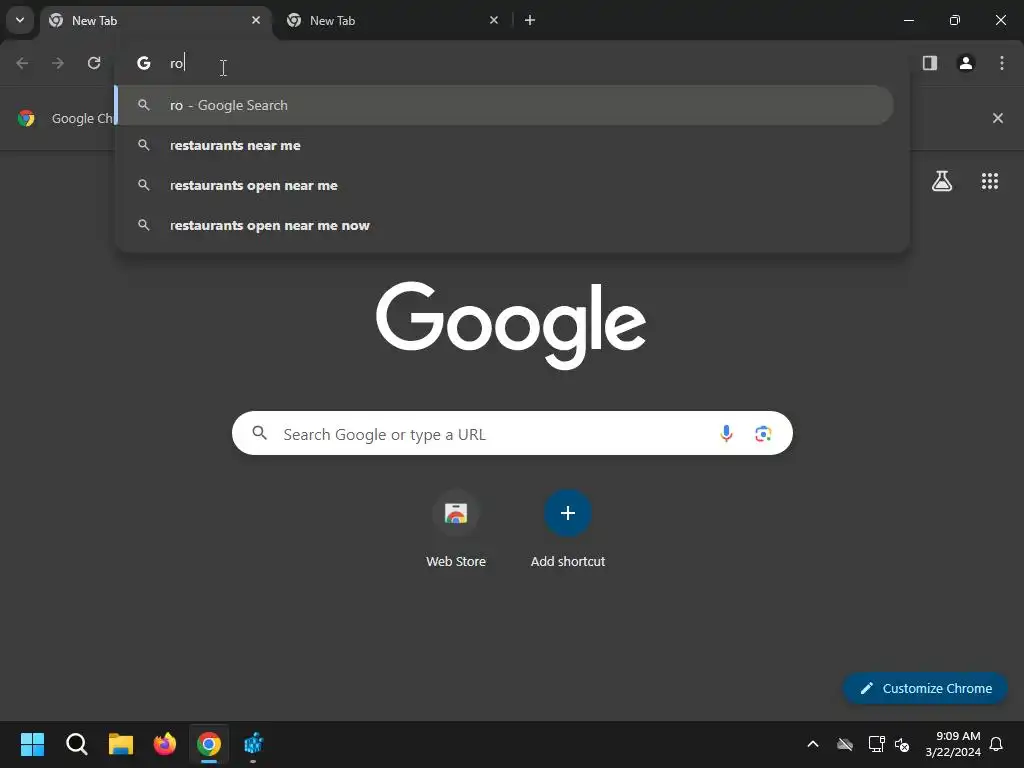Dismiss the Google Chrome notification bar
This screenshot has height=768, width=1024.
[998, 118]
